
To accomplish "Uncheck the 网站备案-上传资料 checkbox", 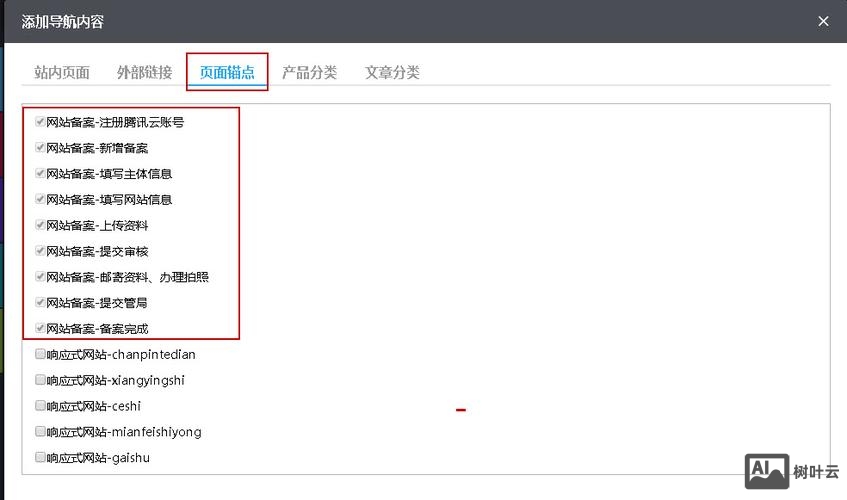I will click(40, 225).
